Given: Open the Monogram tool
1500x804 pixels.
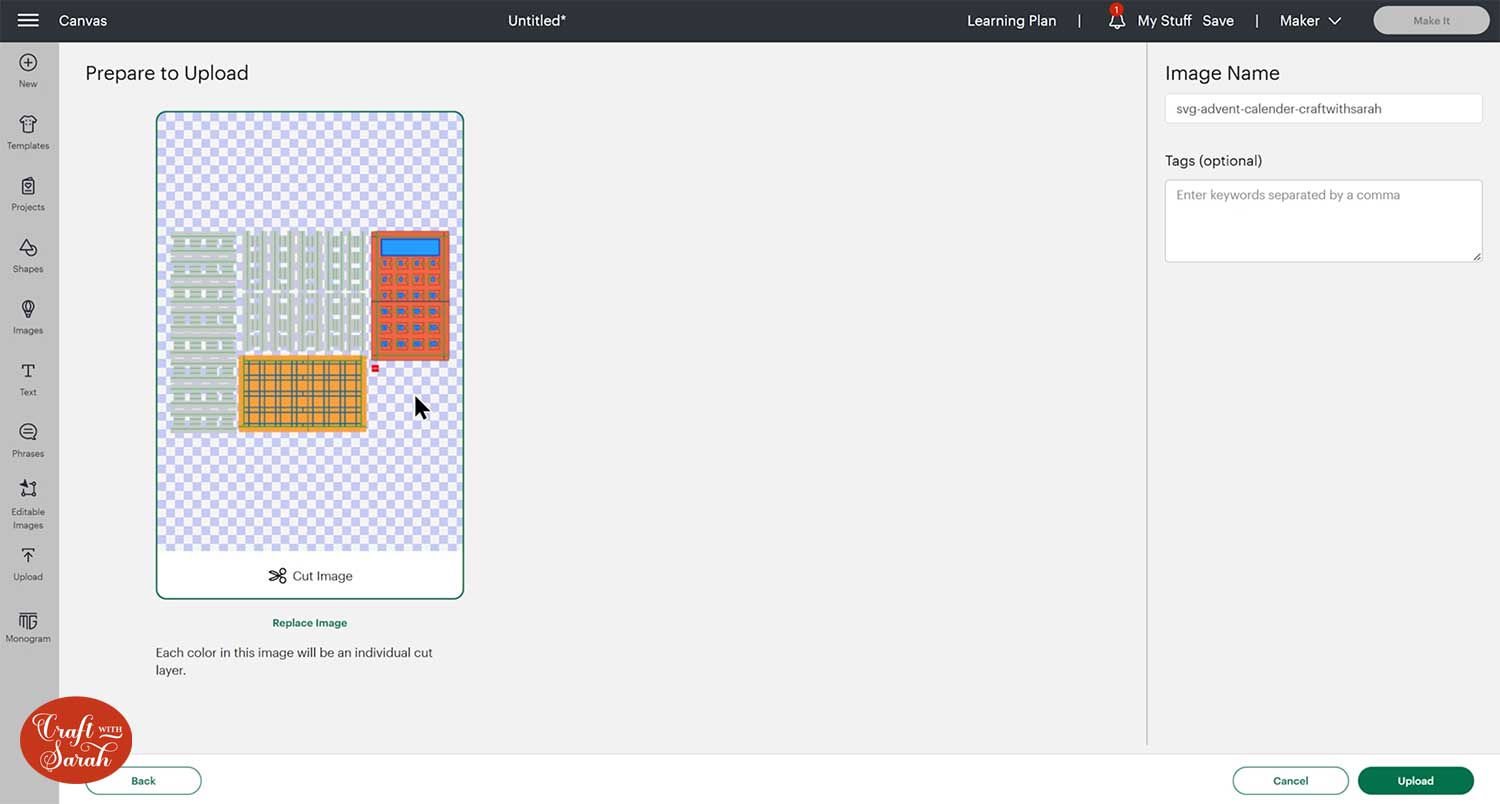Looking at the screenshot, I should [28, 627].
